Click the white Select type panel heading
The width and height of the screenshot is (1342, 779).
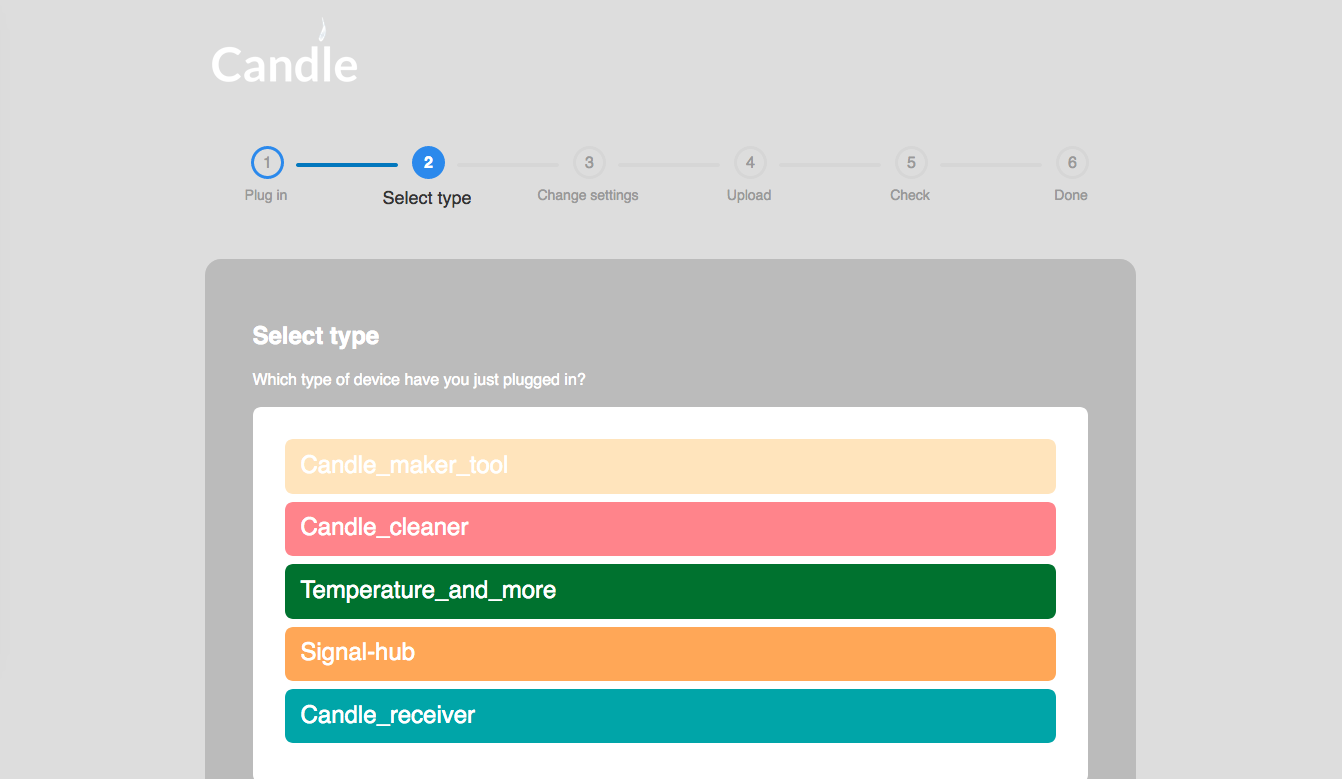pyautogui.click(x=316, y=336)
